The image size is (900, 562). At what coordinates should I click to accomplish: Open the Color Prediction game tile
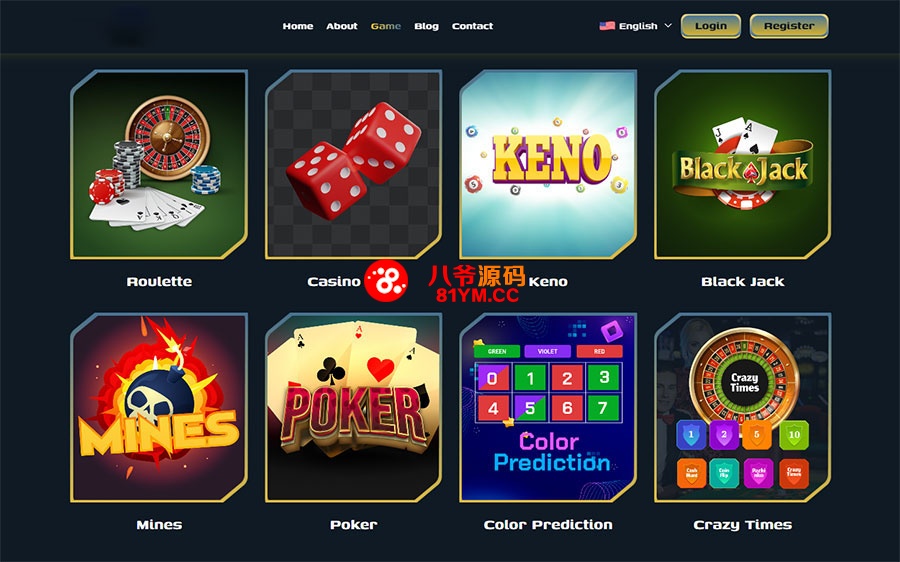pos(548,408)
